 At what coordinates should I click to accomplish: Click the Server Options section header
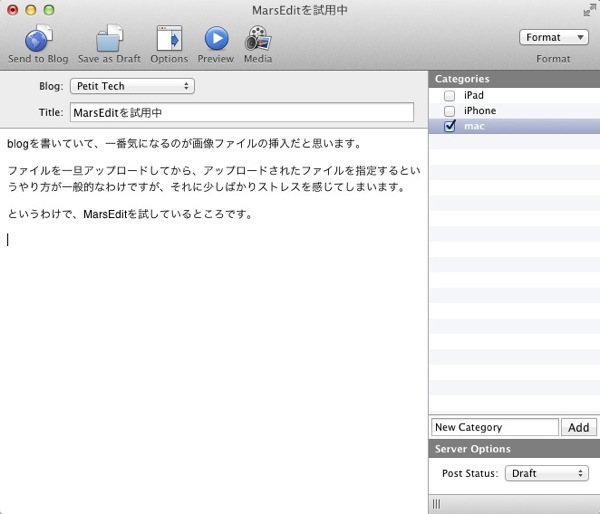pos(514,449)
